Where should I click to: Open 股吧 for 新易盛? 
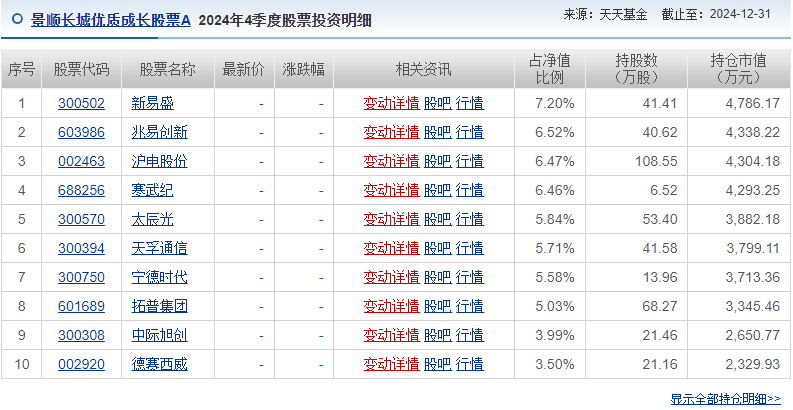coord(437,104)
